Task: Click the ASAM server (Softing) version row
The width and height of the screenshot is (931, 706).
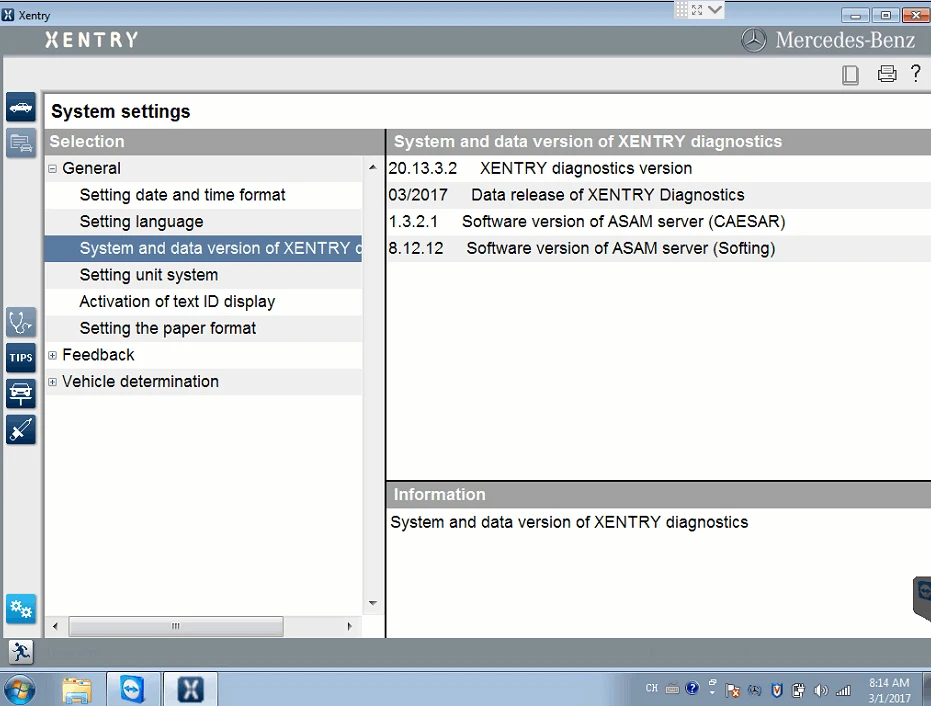Action: tap(658, 248)
